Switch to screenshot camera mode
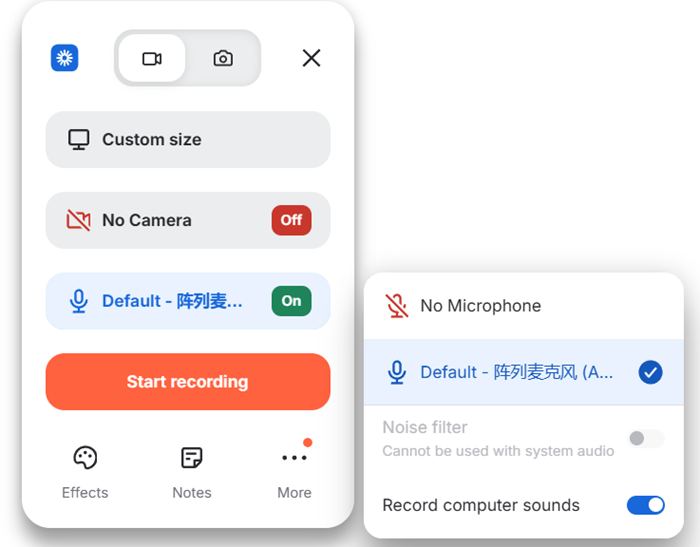 223,58
